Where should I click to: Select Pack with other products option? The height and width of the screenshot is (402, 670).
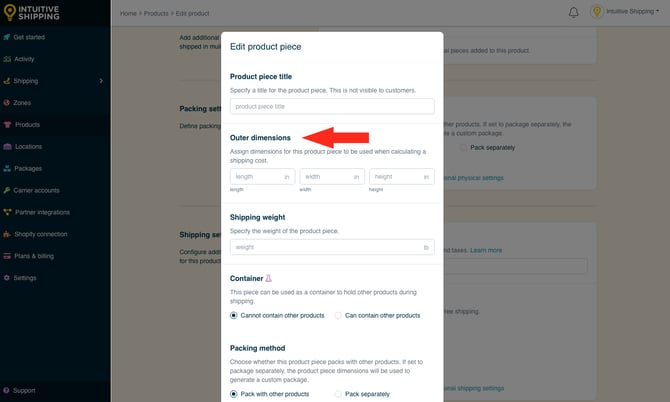pos(234,394)
